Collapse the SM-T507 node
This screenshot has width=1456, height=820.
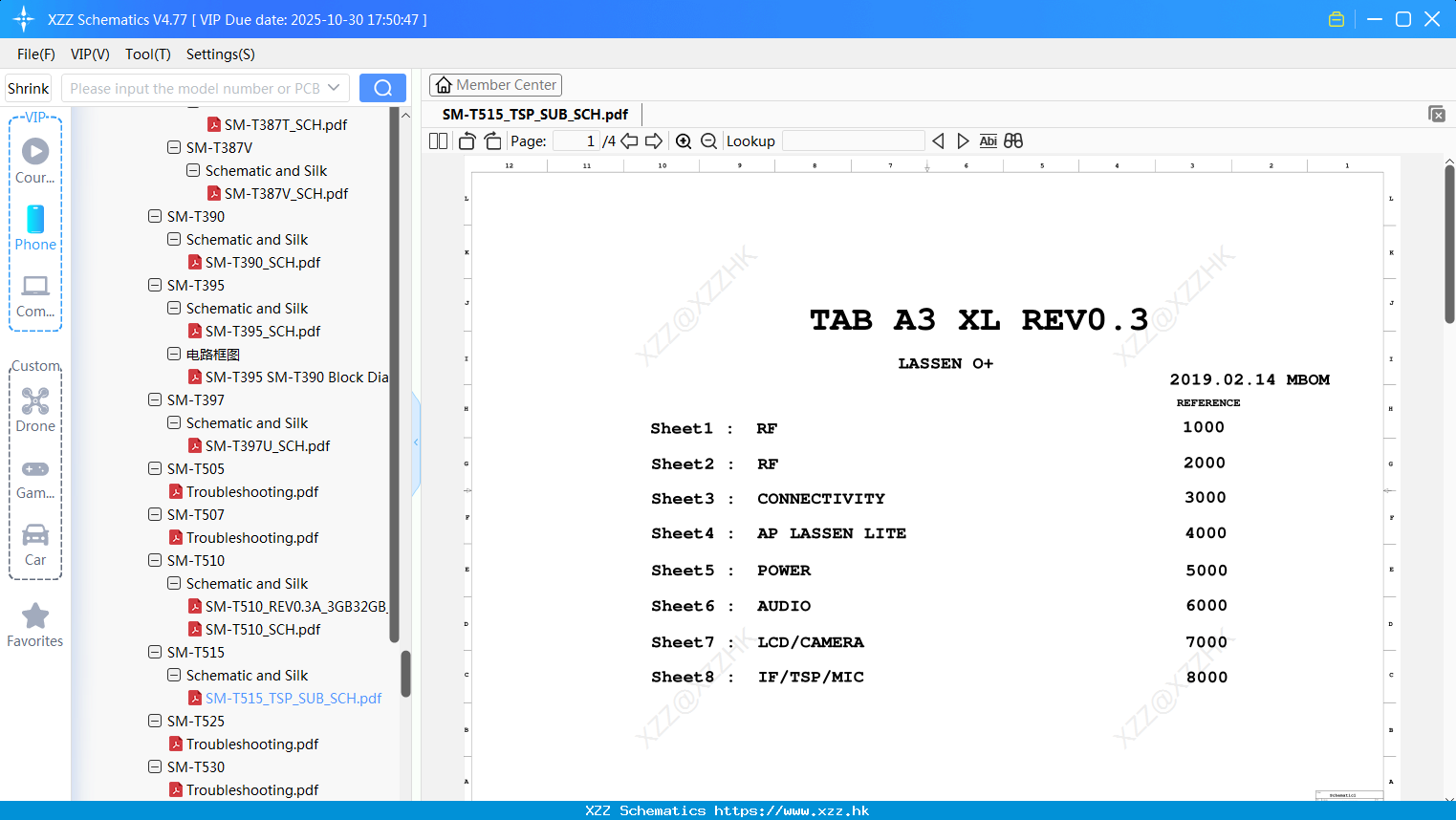(155, 514)
